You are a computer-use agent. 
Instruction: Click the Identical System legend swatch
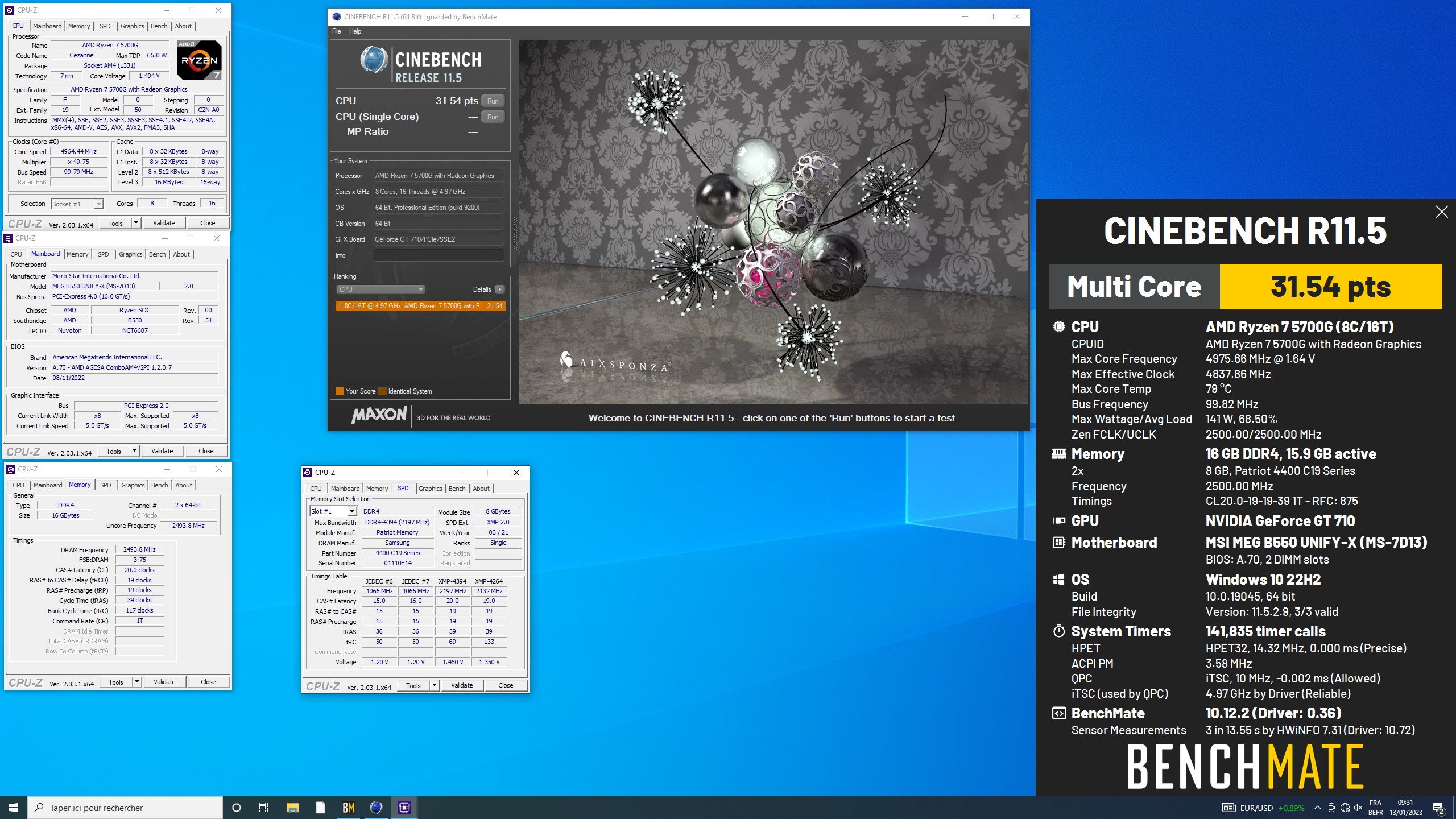pos(382,391)
